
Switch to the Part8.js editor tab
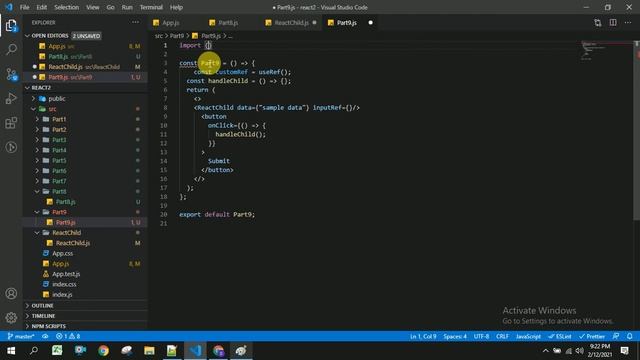point(228,23)
